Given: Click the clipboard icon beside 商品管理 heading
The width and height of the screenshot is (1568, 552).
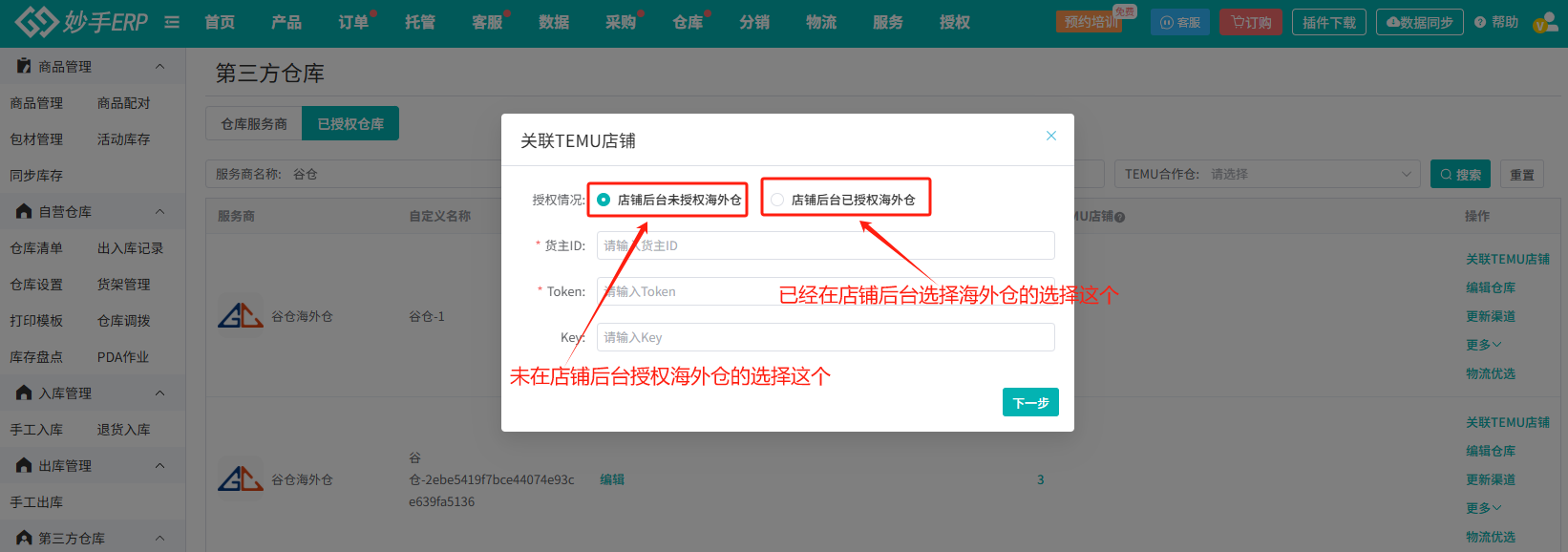Looking at the screenshot, I should 24,66.
